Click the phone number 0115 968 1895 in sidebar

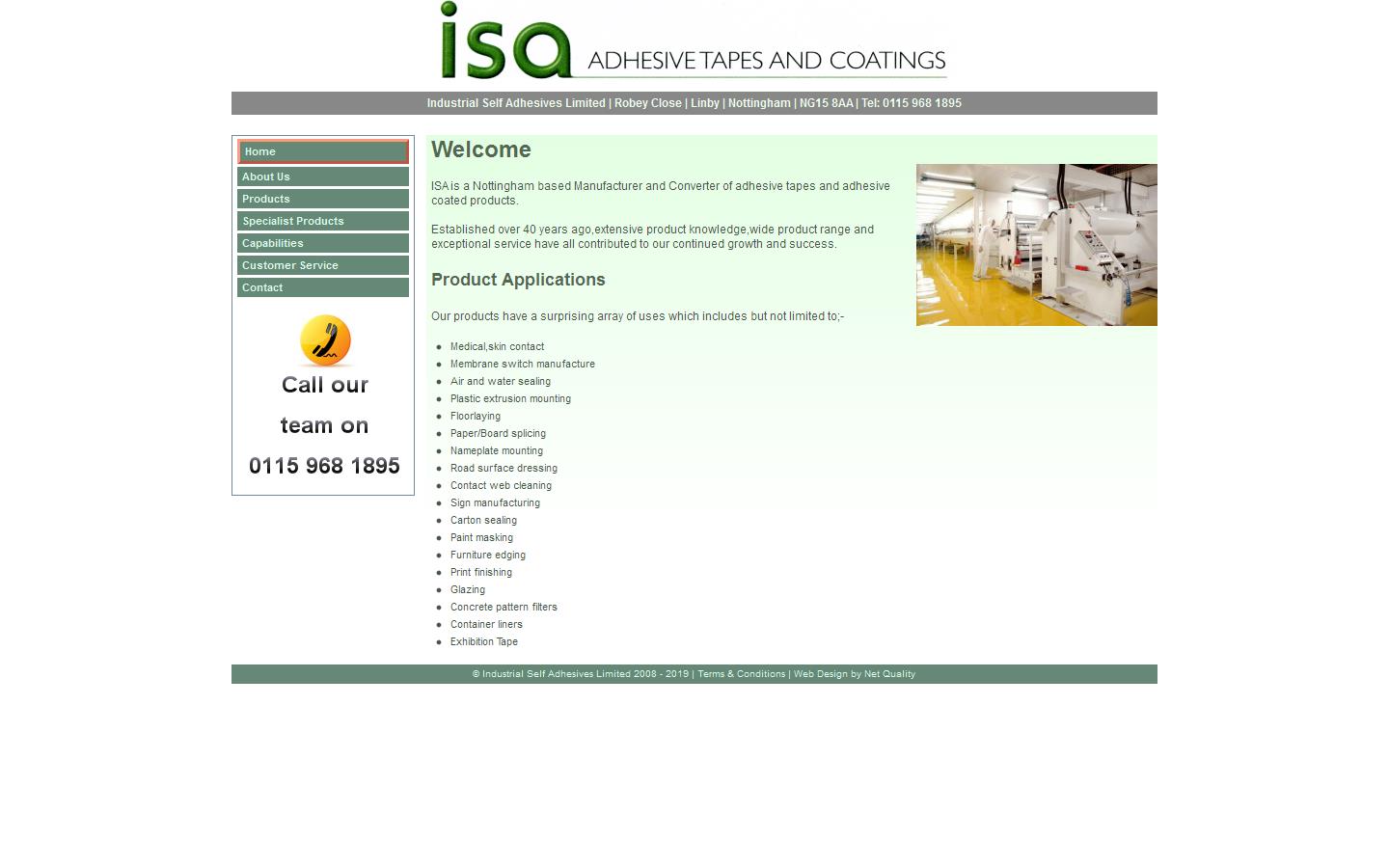click(324, 466)
